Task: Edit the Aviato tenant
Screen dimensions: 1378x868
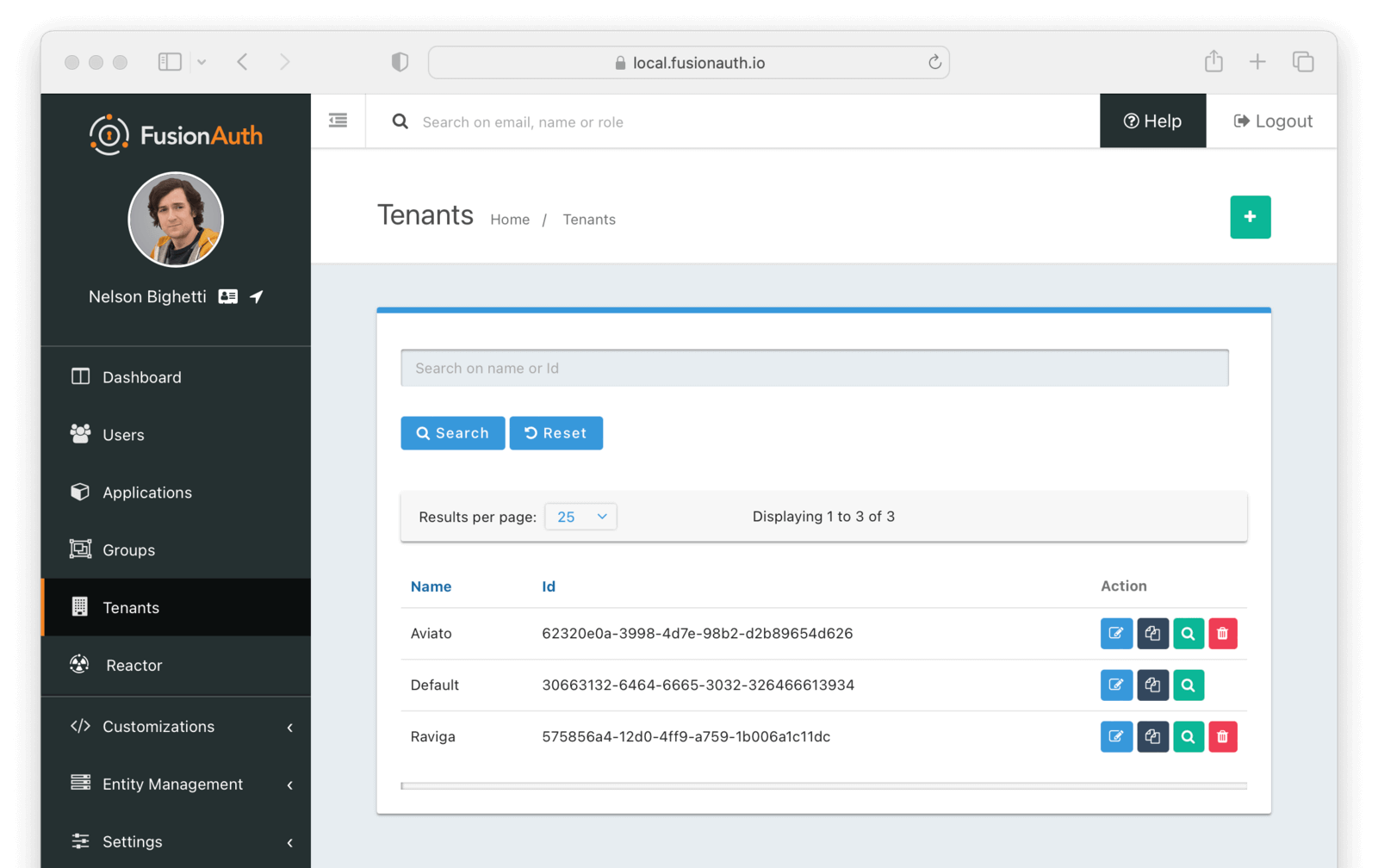Action: [x=1116, y=634]
